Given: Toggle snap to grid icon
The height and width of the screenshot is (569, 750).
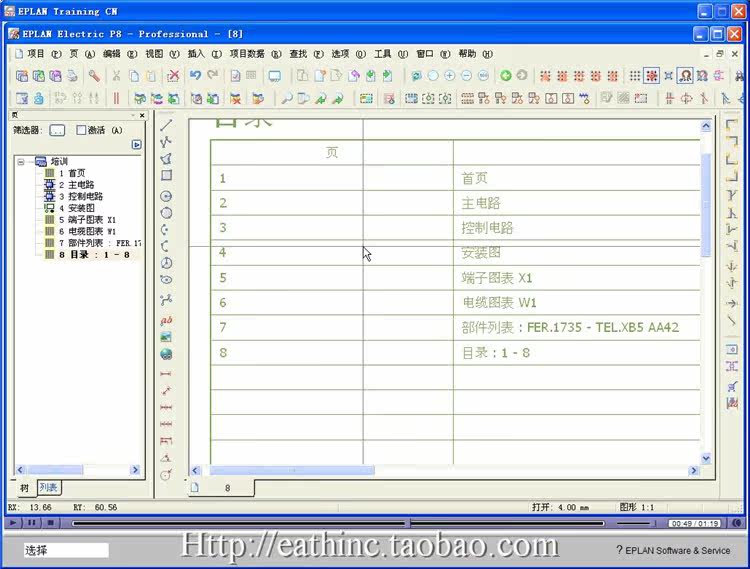Looking at the screenshot, I should pos(651,76).
